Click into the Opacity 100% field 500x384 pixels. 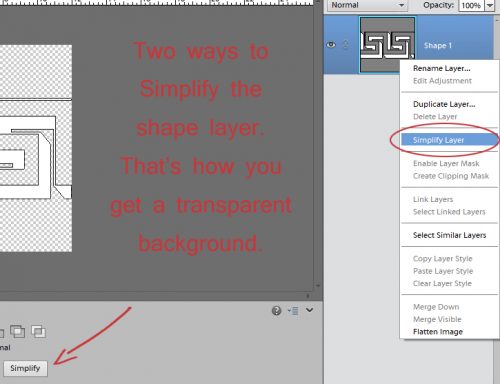point(471,5)
